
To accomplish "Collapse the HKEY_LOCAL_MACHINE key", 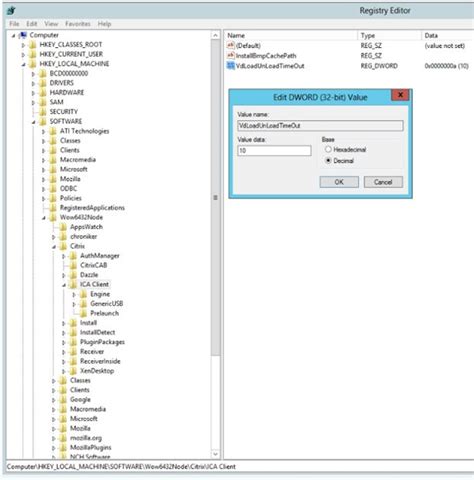I will 23,64.
